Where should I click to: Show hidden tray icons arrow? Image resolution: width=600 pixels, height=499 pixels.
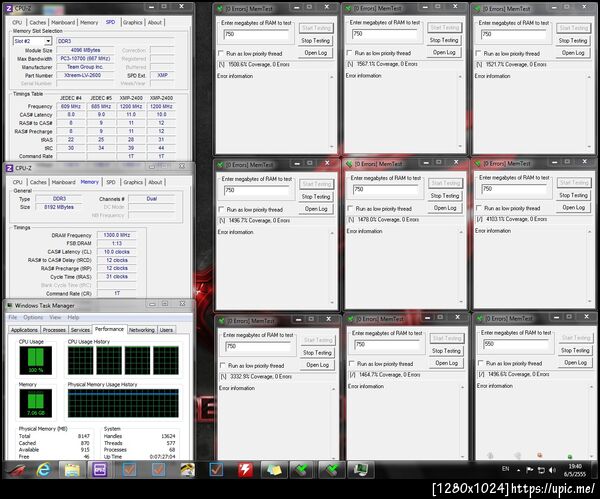(518, 470)
